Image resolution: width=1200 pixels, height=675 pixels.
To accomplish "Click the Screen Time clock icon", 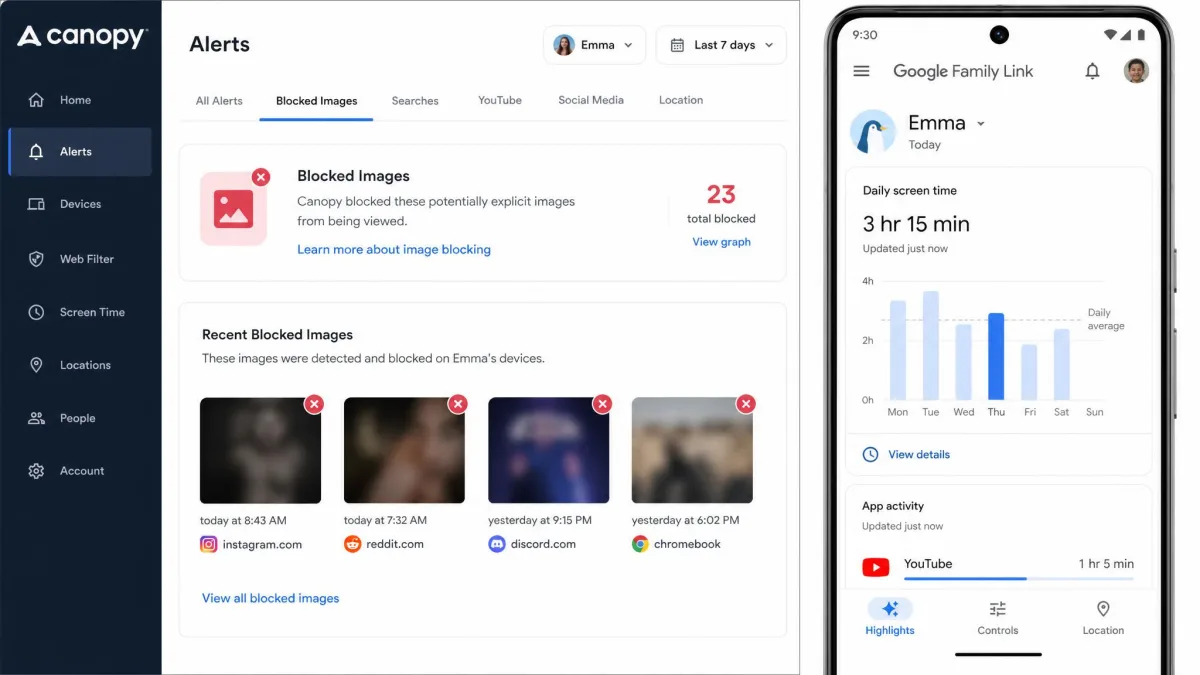I will pyautogui.click(x=36, y=312).
